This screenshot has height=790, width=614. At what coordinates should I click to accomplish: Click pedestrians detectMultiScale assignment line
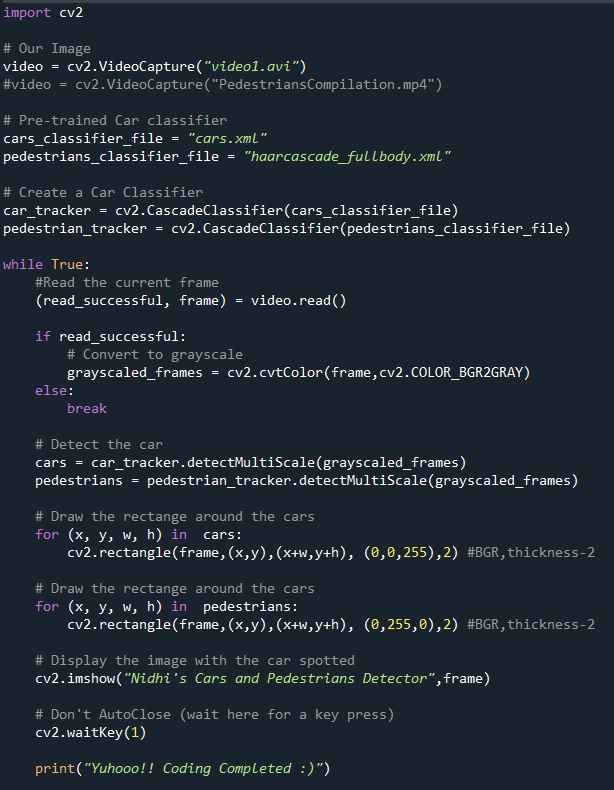(x=307, y=481)
